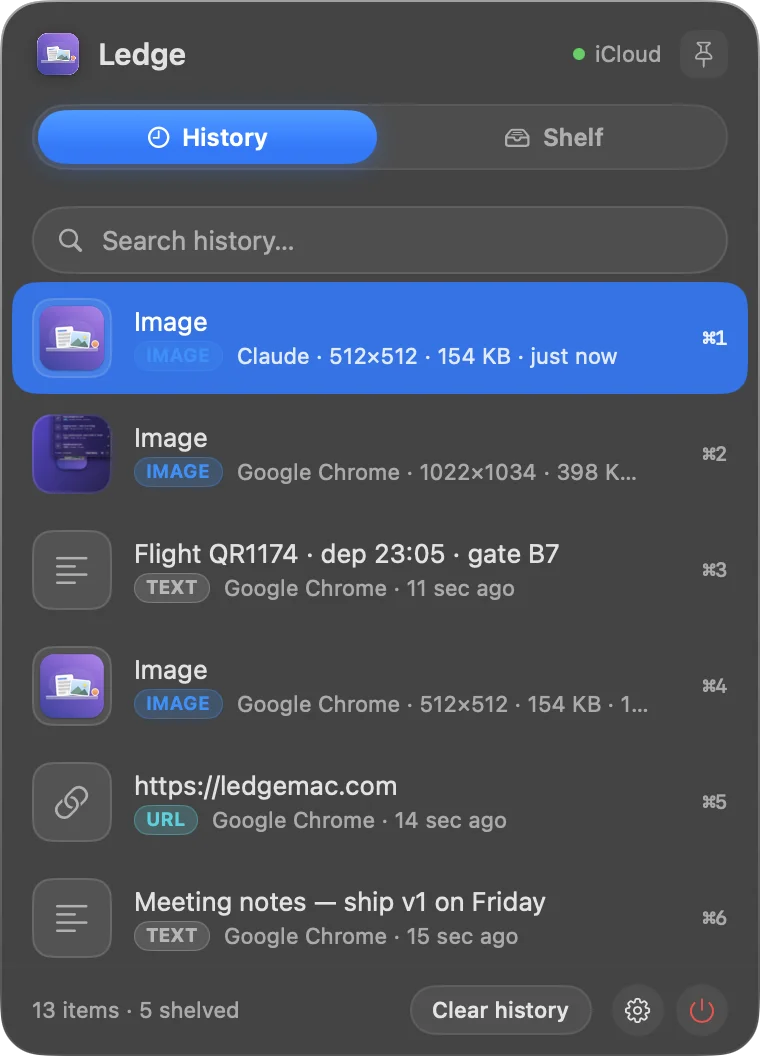The height and width of the screenshot is (1056, 760).
Task: Click thumbnail of the Chrome 512×512 image
Action: [72, 686]
